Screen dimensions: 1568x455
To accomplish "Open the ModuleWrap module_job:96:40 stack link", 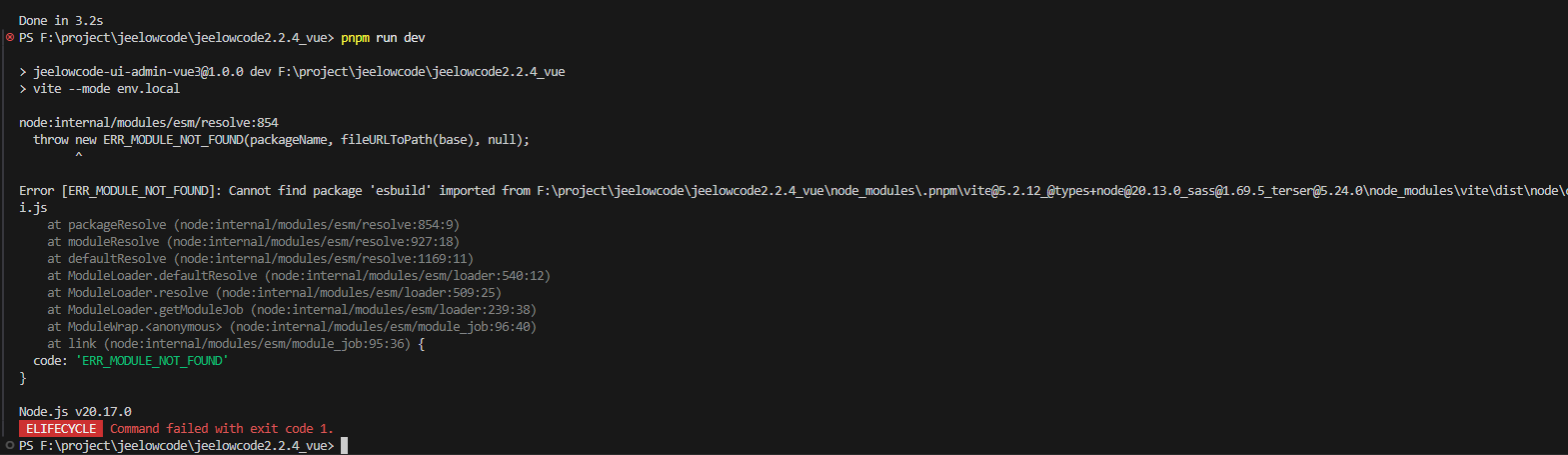I will coord(383,327).
